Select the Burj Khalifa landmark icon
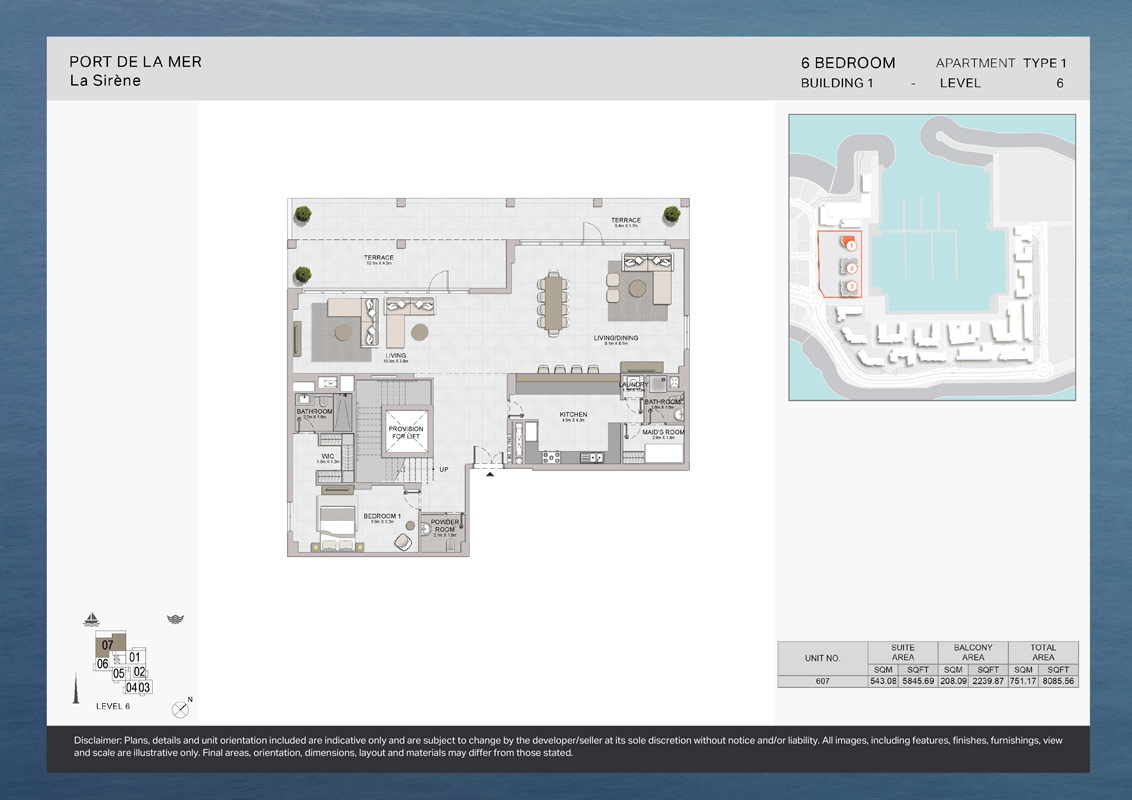 tap(76, 687)
